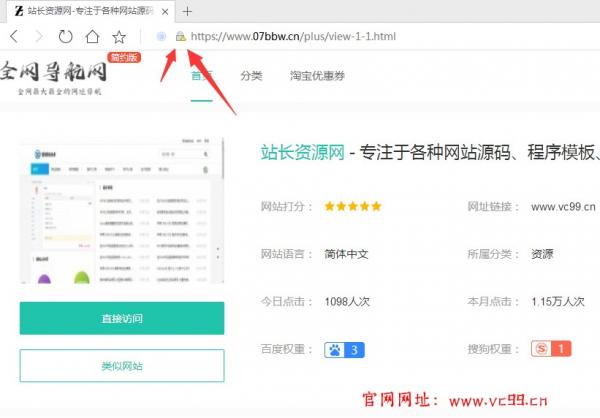Click the browser forward arrow
Viewport: 600px width, 418px height.
(39, 36)
